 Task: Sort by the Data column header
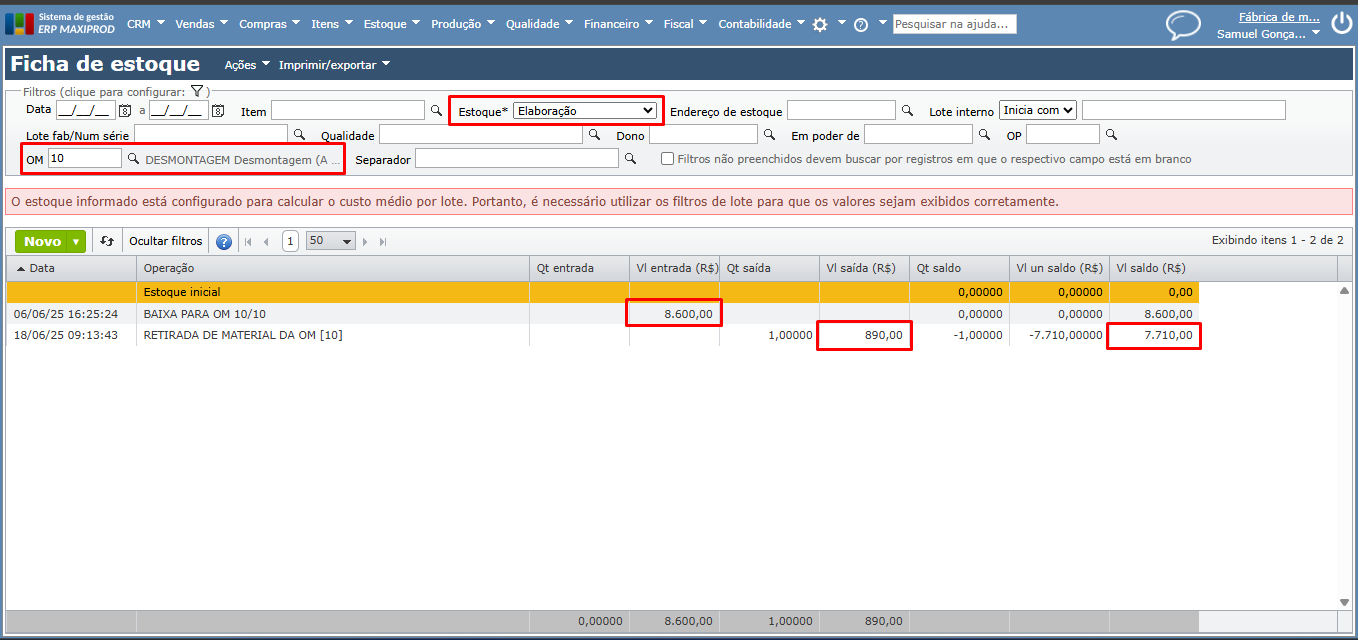coord(71,268)
